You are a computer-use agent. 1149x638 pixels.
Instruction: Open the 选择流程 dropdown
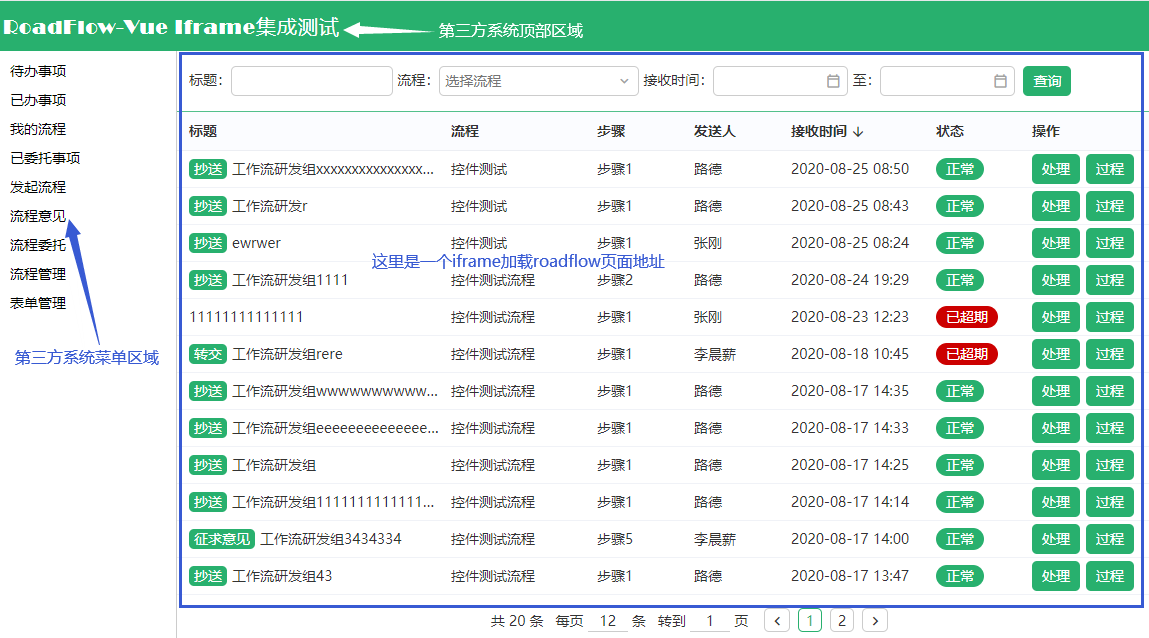537,81
